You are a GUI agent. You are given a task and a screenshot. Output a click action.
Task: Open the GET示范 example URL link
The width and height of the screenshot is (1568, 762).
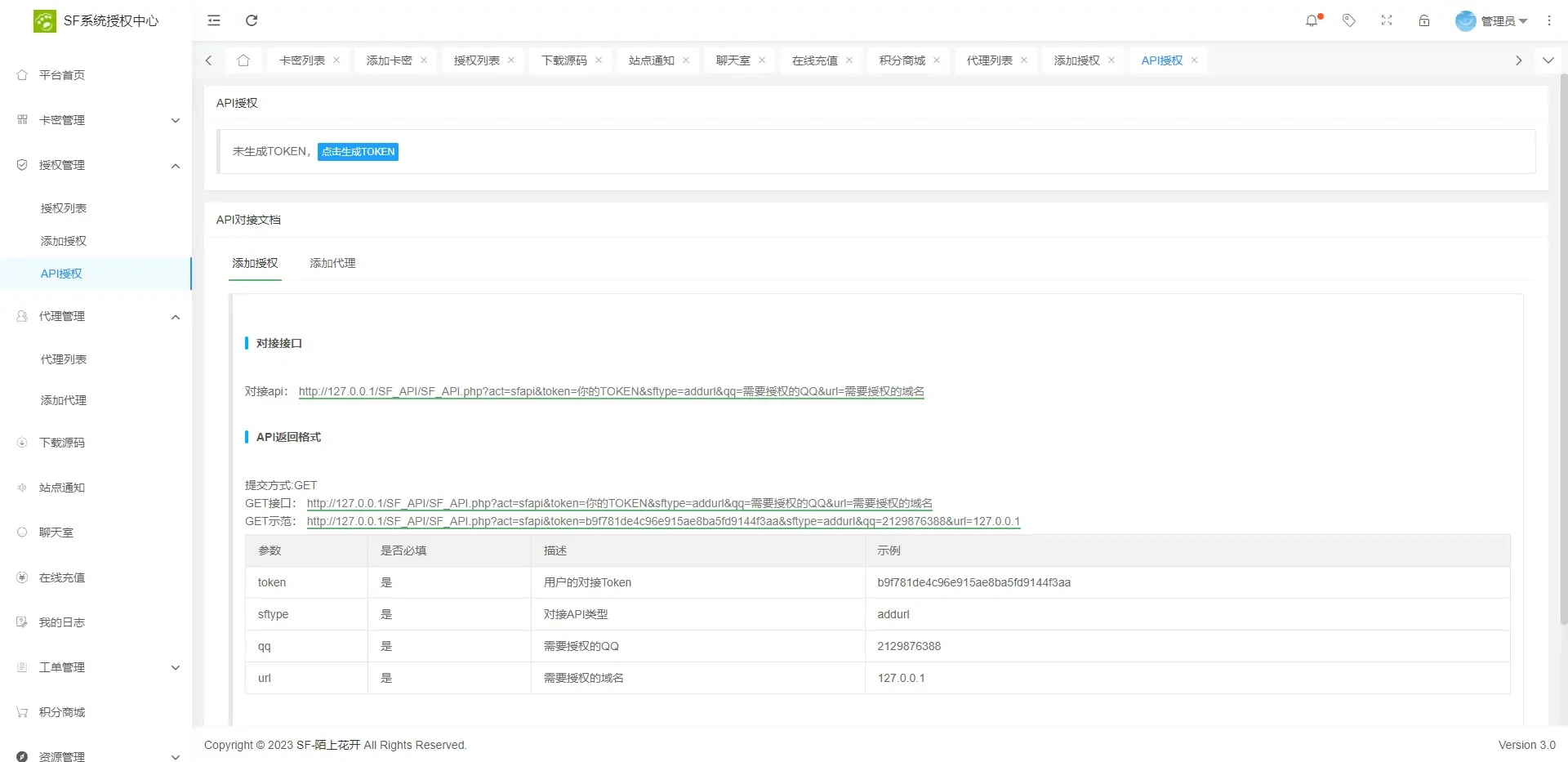coord(663,521)
